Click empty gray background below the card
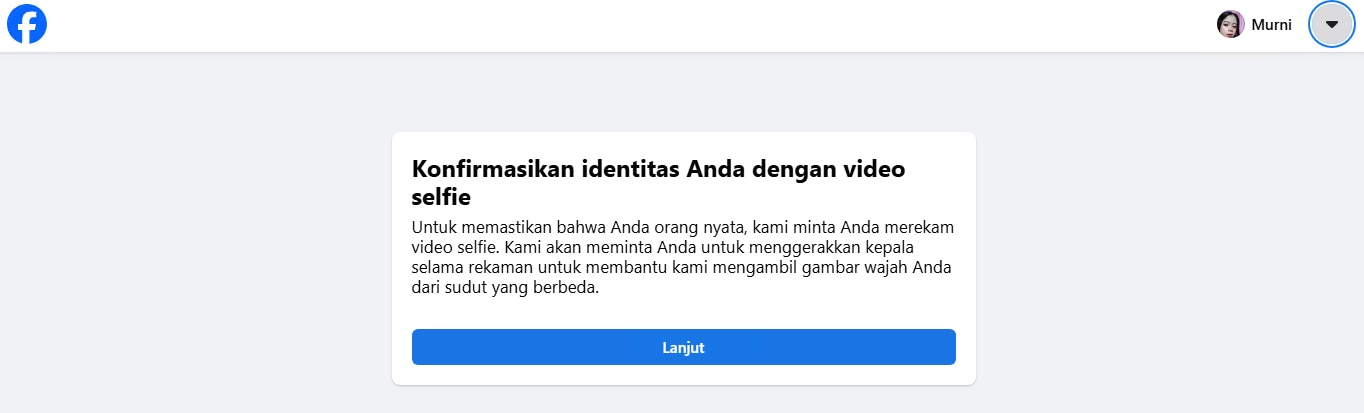The image size is (1364, 413). (684, 400)
